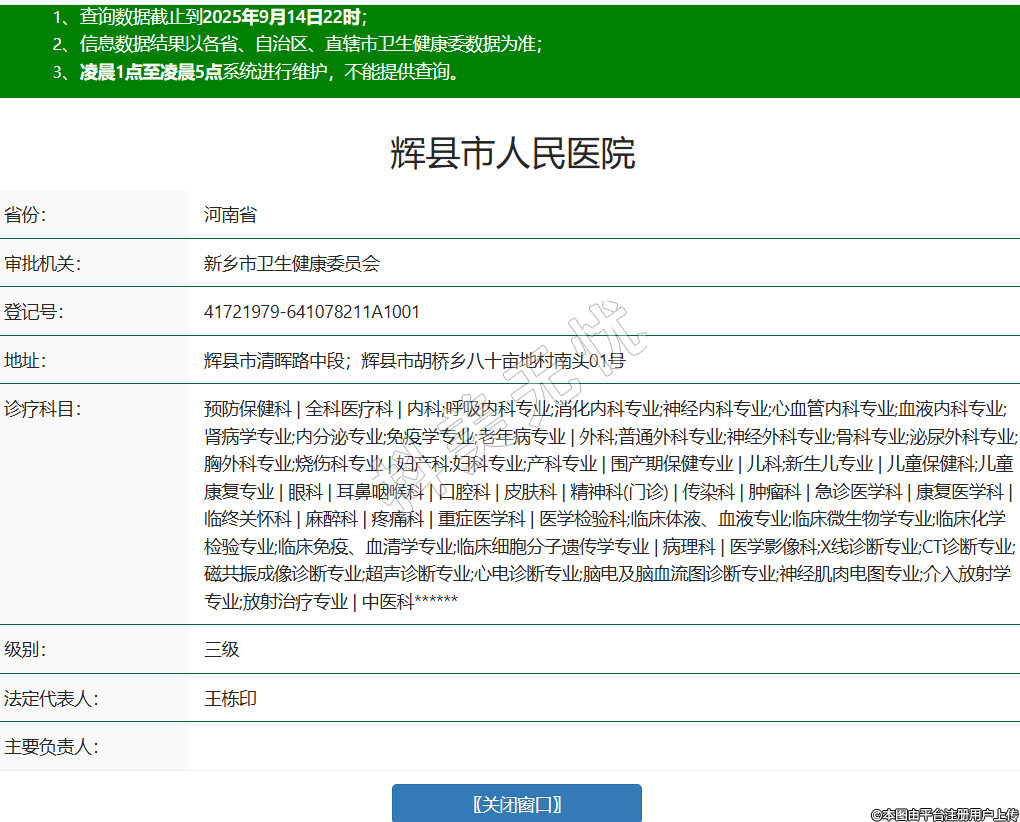Select the 诊疗科目 row label
This screenshot has height=822, width=1020.
(x=42, y=409)
